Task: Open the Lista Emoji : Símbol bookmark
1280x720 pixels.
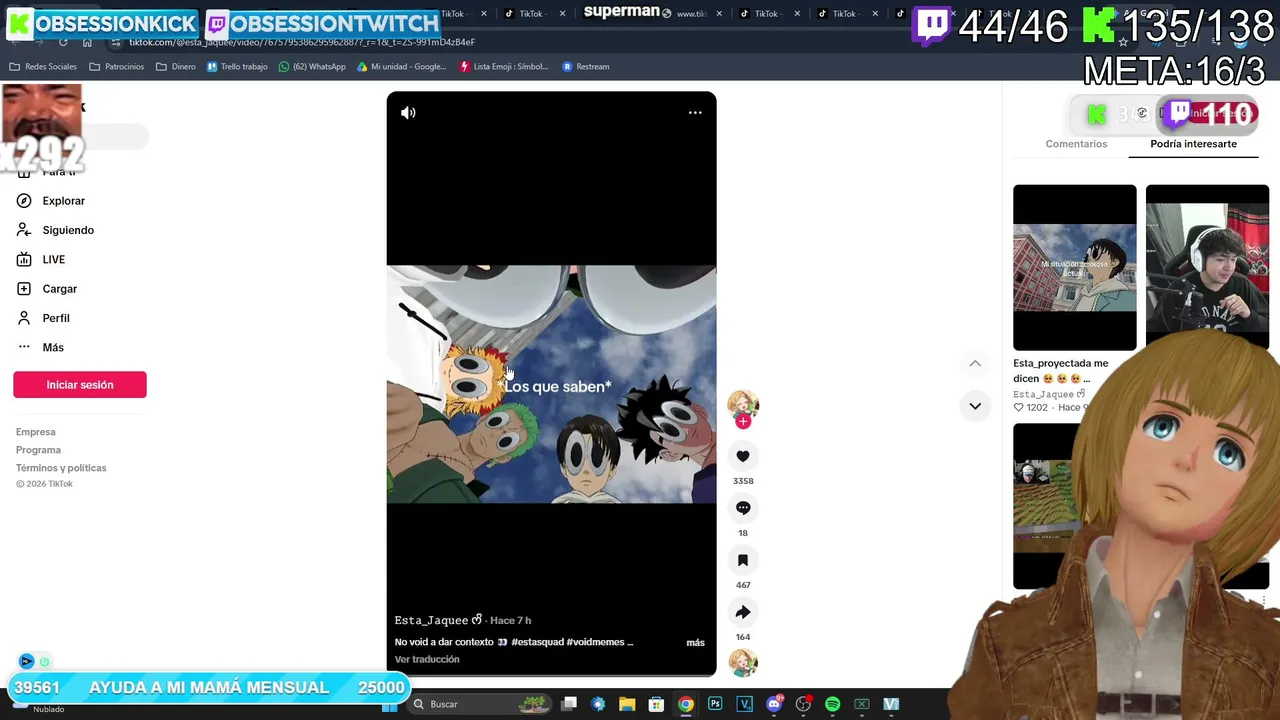Action: tap(504, 67)
